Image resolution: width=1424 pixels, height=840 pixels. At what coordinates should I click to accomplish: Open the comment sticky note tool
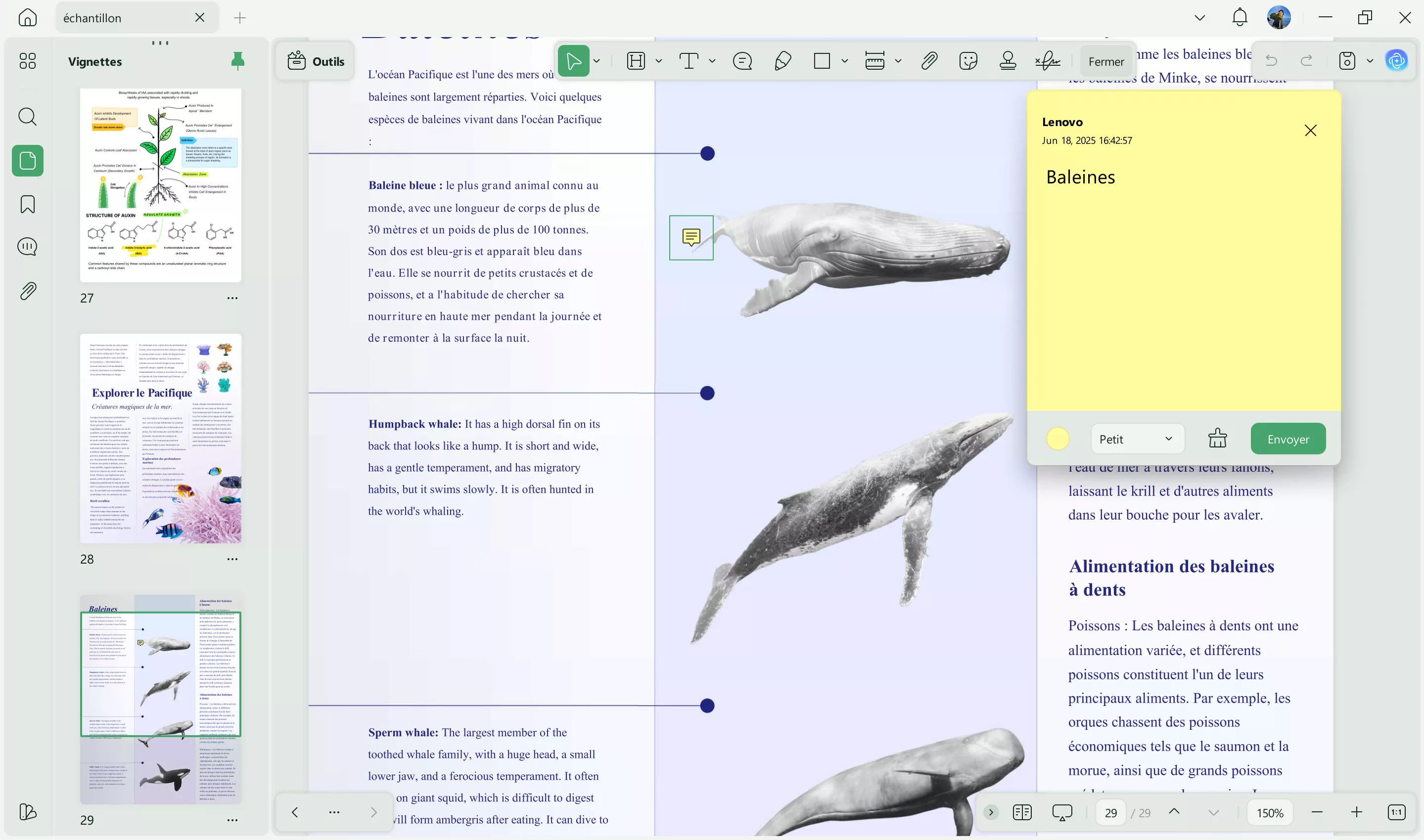pyautogui.click(x=742, y=61)
